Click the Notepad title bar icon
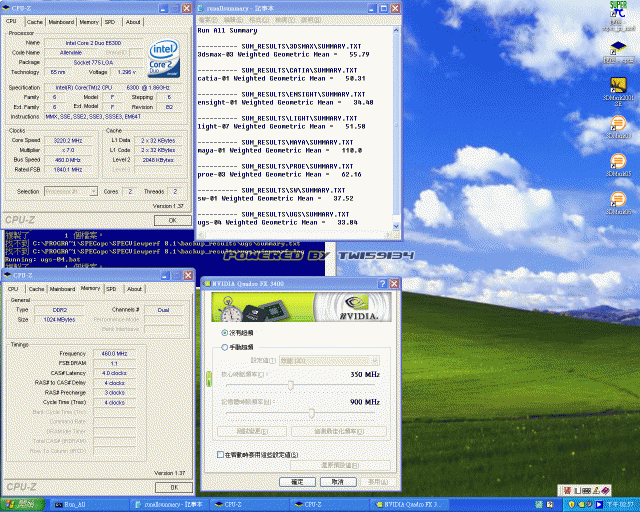The width and height of the screenshot is (640, 512). point(201,8)
